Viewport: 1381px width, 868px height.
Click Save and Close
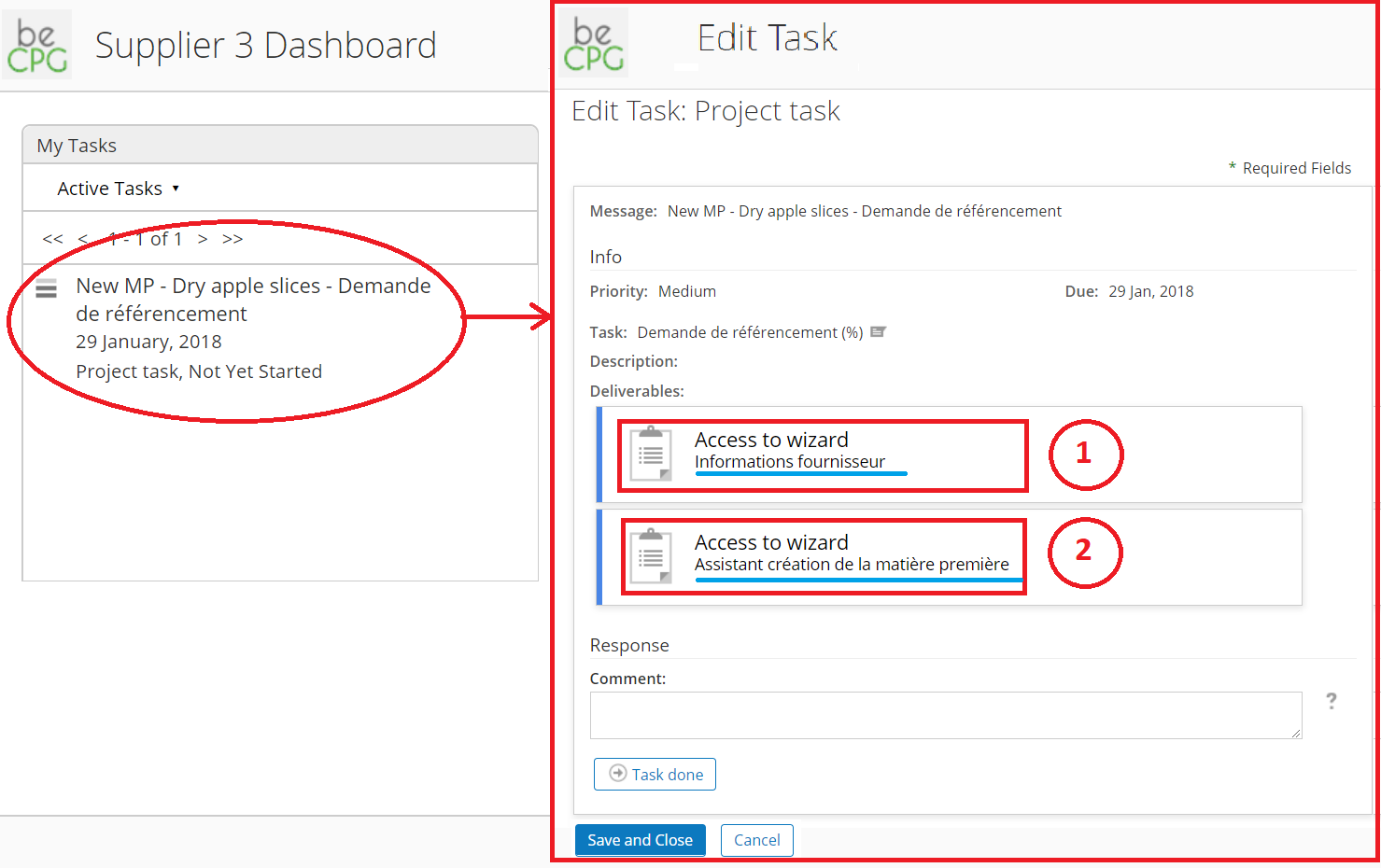640,840
